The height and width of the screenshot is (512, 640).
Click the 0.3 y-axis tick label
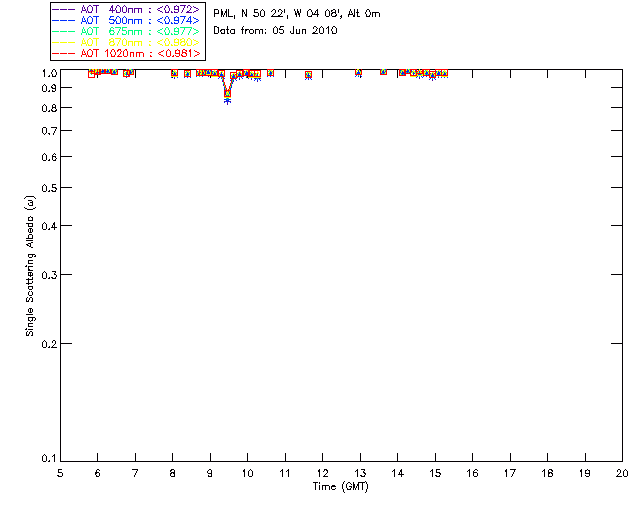tap(49, 275)
